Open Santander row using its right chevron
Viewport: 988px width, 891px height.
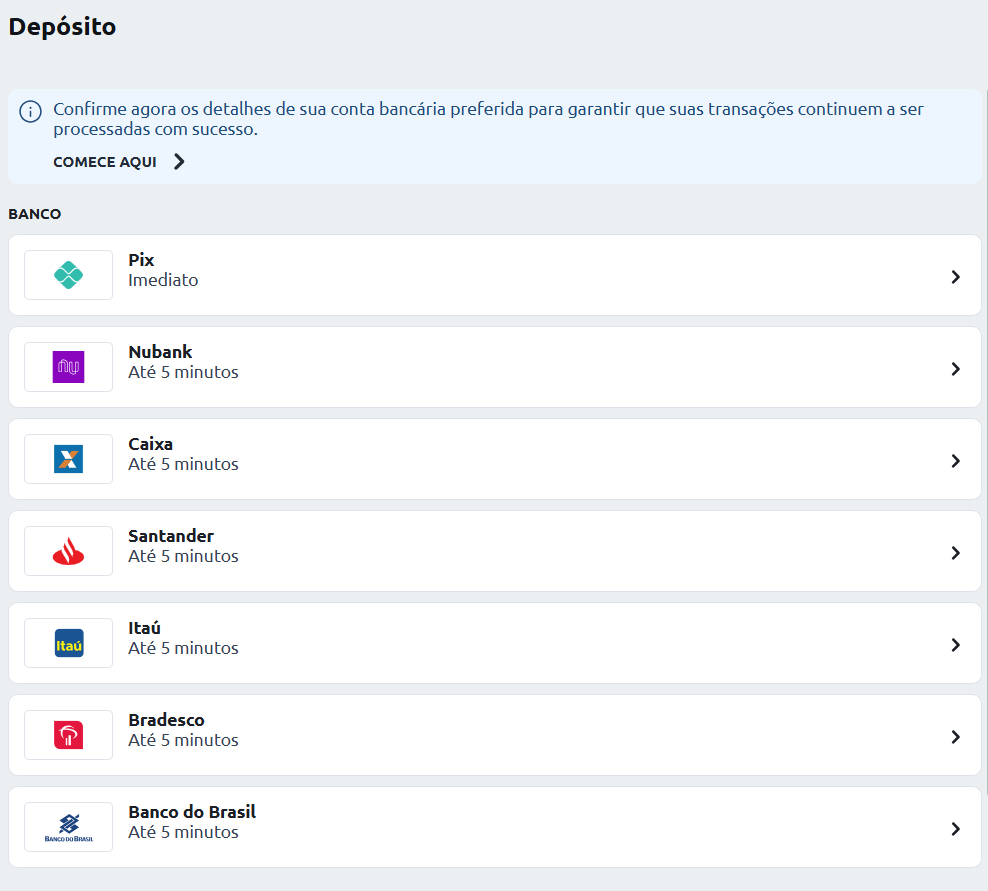955,553
